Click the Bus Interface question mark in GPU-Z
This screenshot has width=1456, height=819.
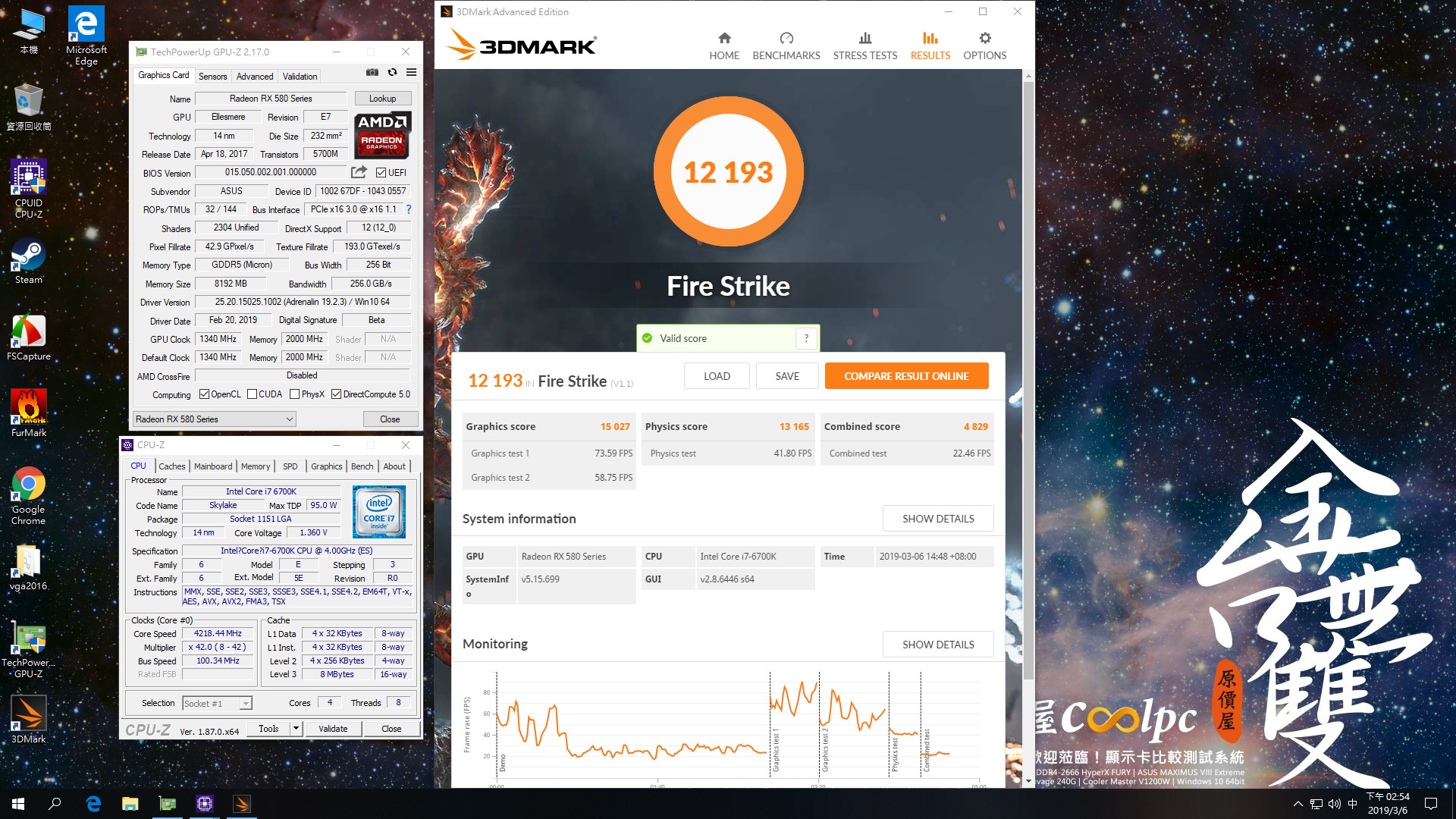409,209
